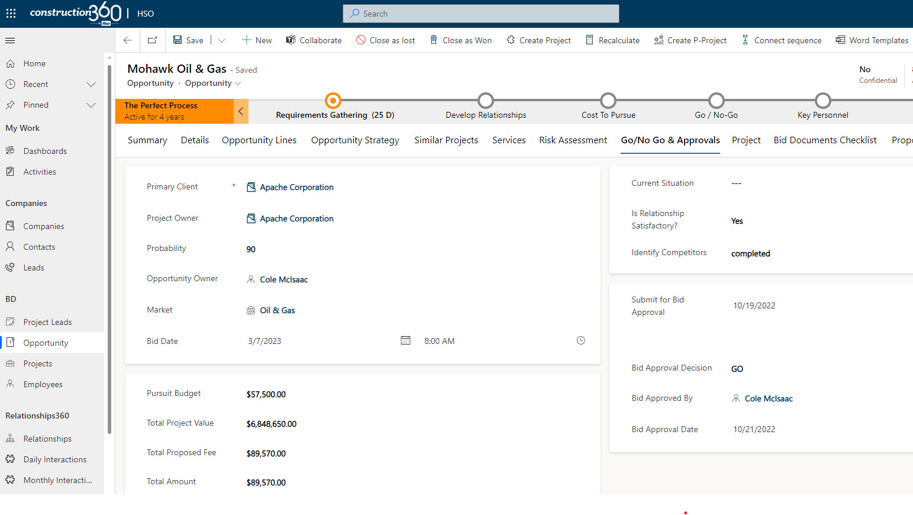Click in the Search box
913x515 pixels.
[x=481, y=13]
